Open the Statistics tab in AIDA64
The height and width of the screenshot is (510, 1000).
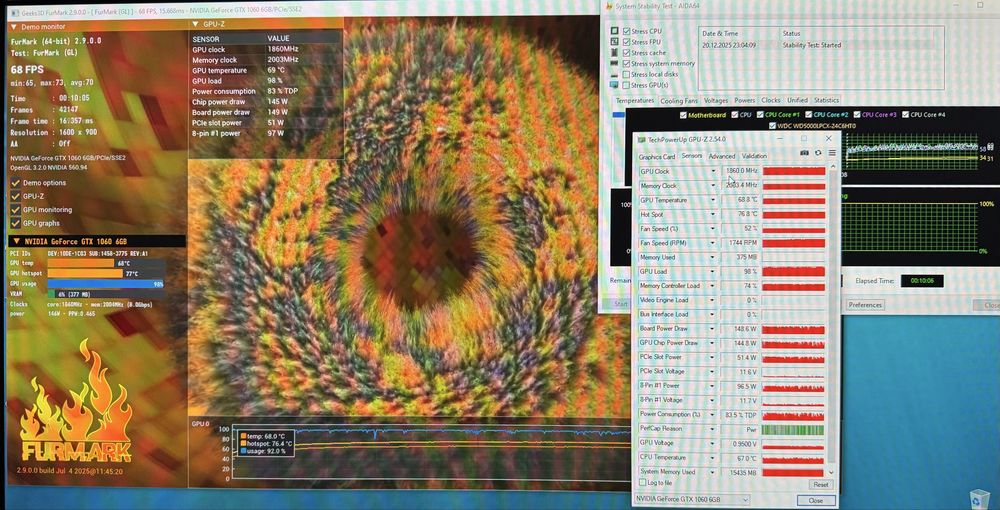[827, 100]
